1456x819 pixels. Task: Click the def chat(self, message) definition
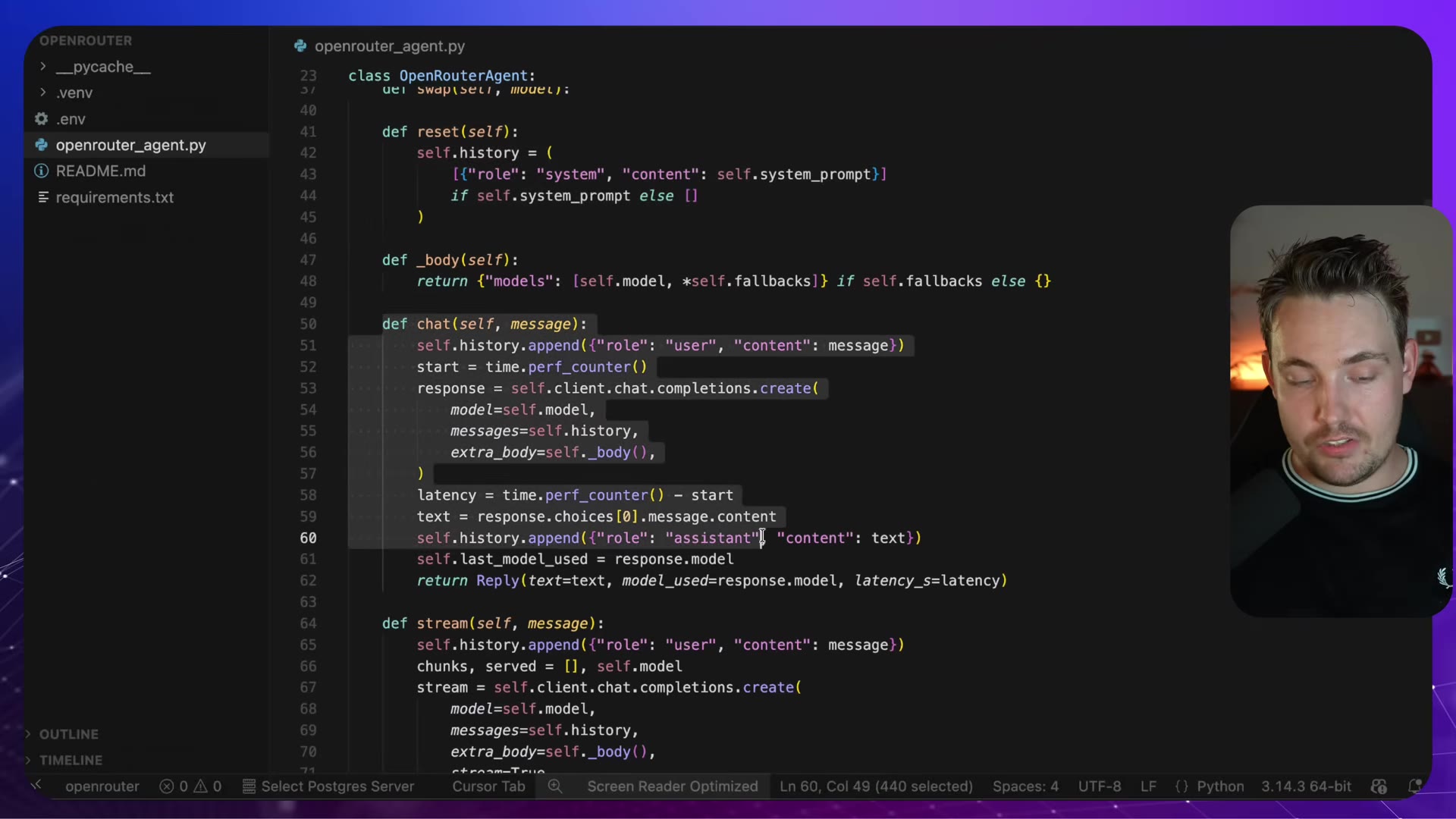tap(484, 324)
